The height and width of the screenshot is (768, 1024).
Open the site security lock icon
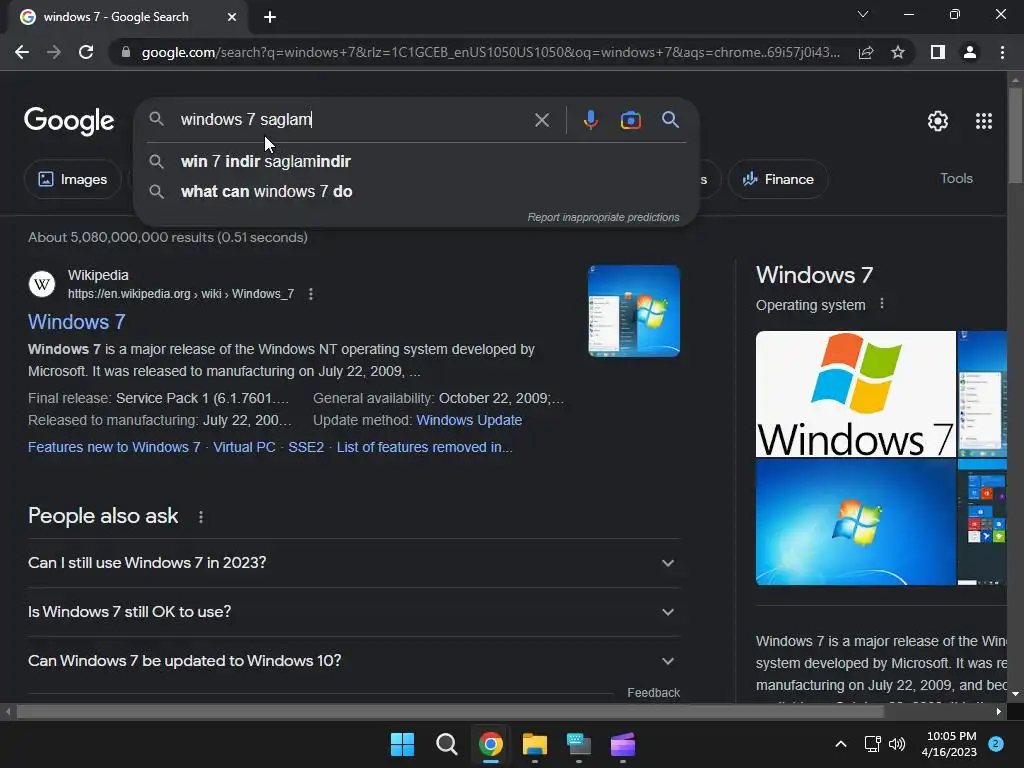click(126, 52)
